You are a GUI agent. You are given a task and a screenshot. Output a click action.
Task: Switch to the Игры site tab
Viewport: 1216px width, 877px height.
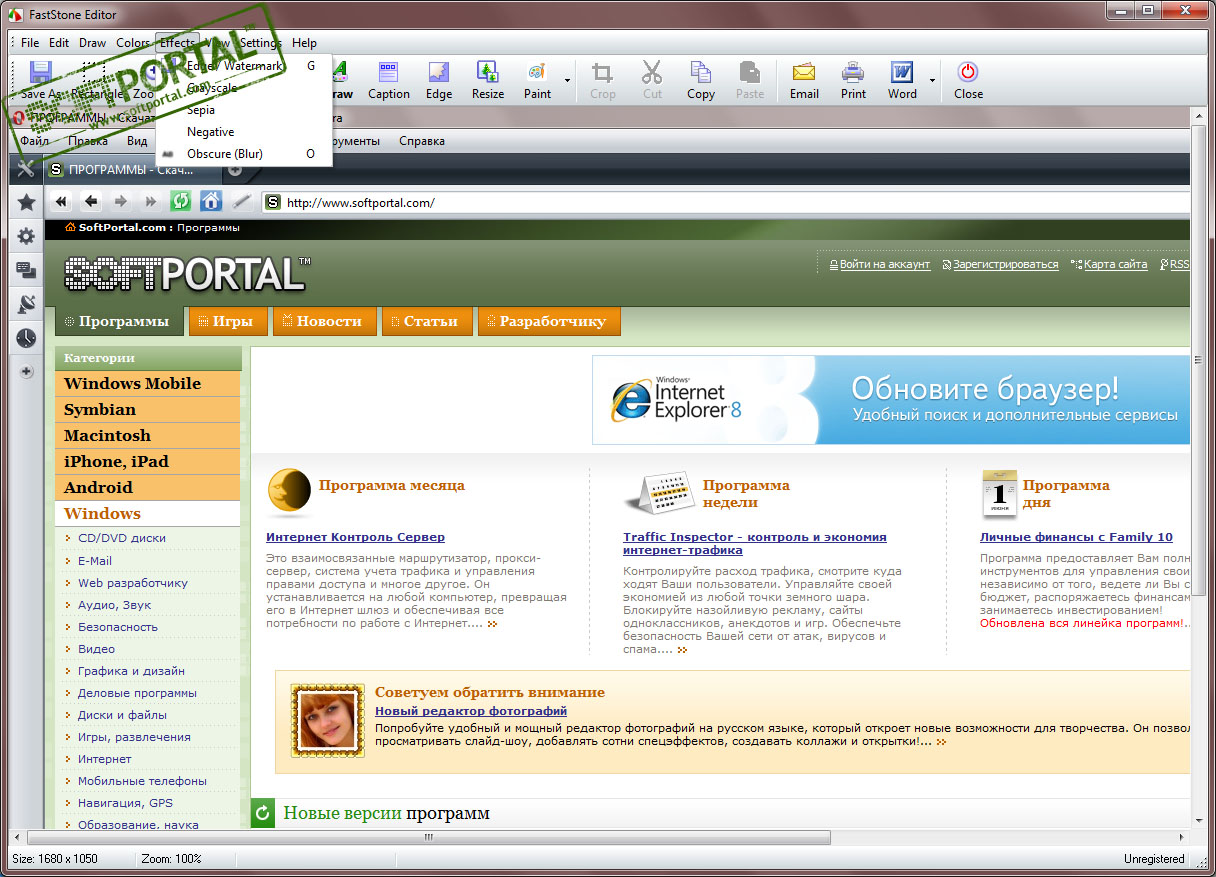point(228,321)
